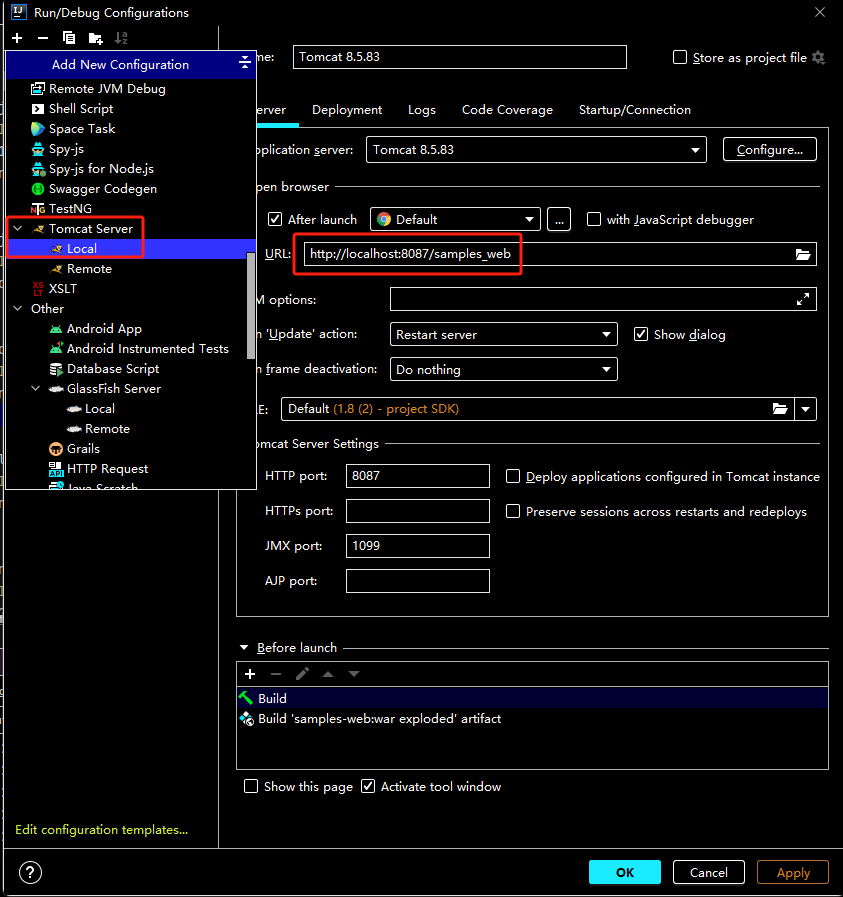Image resolution: width=843 pixels, height=897 pixels.
Task: Select Remote JVM Debug configuration type
Action: point(107,89)
